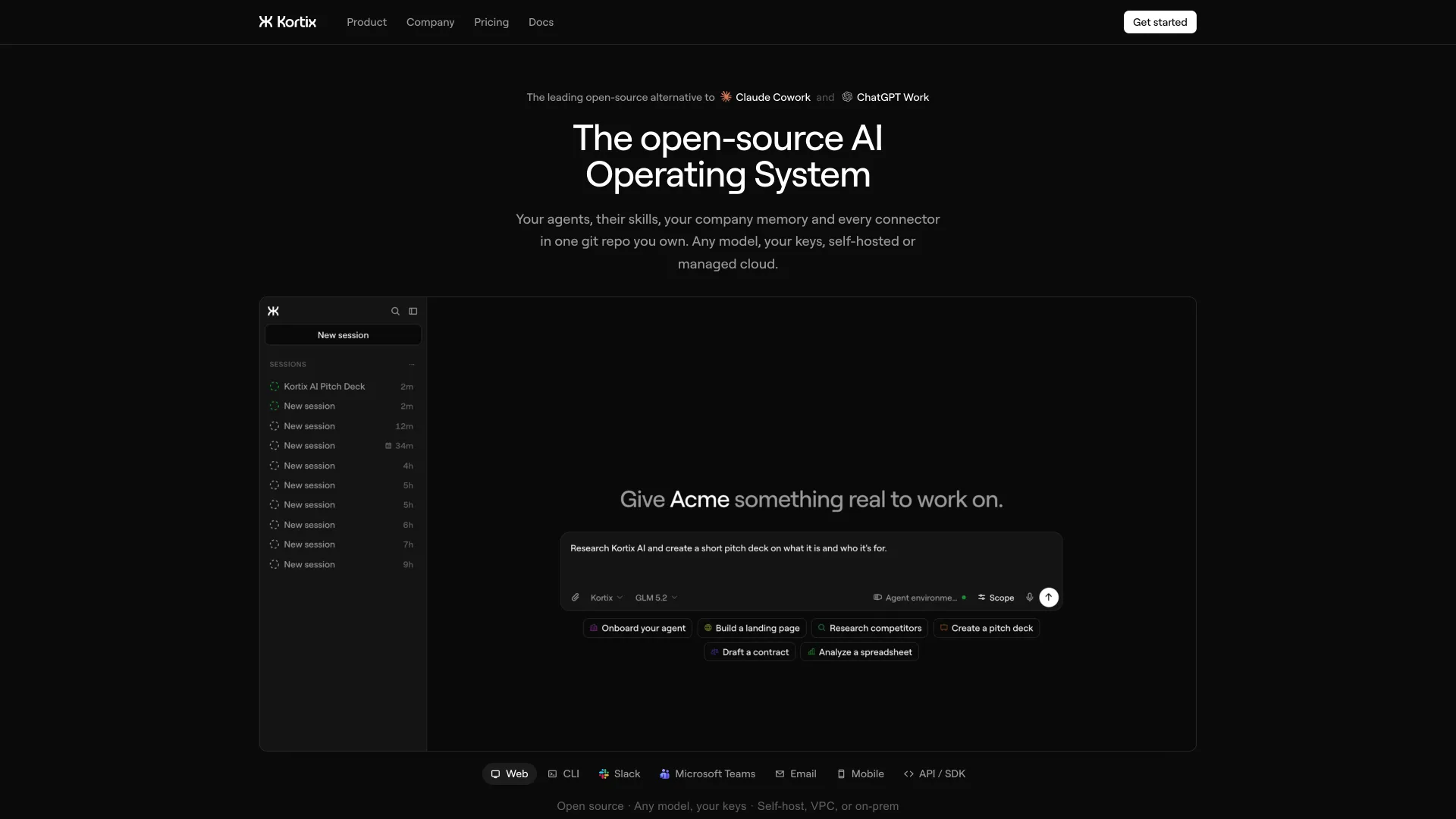
Task: Click the microphone voice input icon
Action: (x=1029, y=598)
